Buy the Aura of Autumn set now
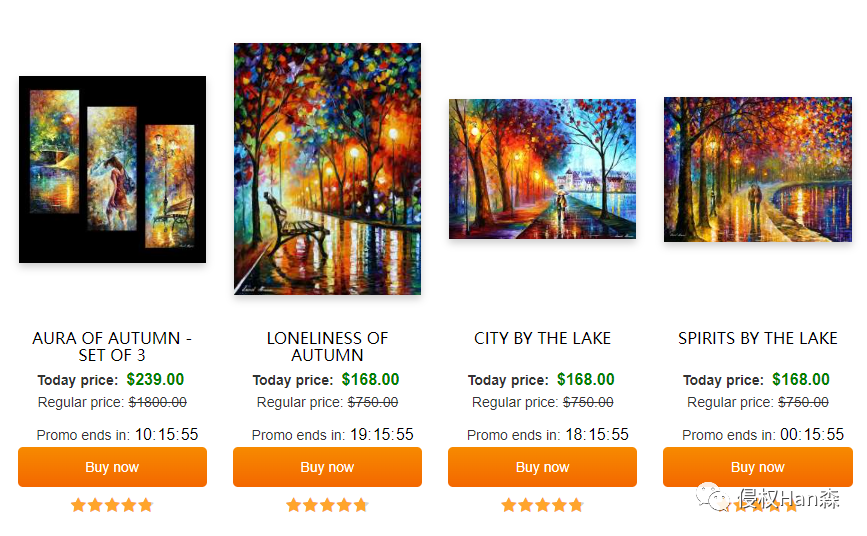The image size is (867, 536). coord(112,467)
